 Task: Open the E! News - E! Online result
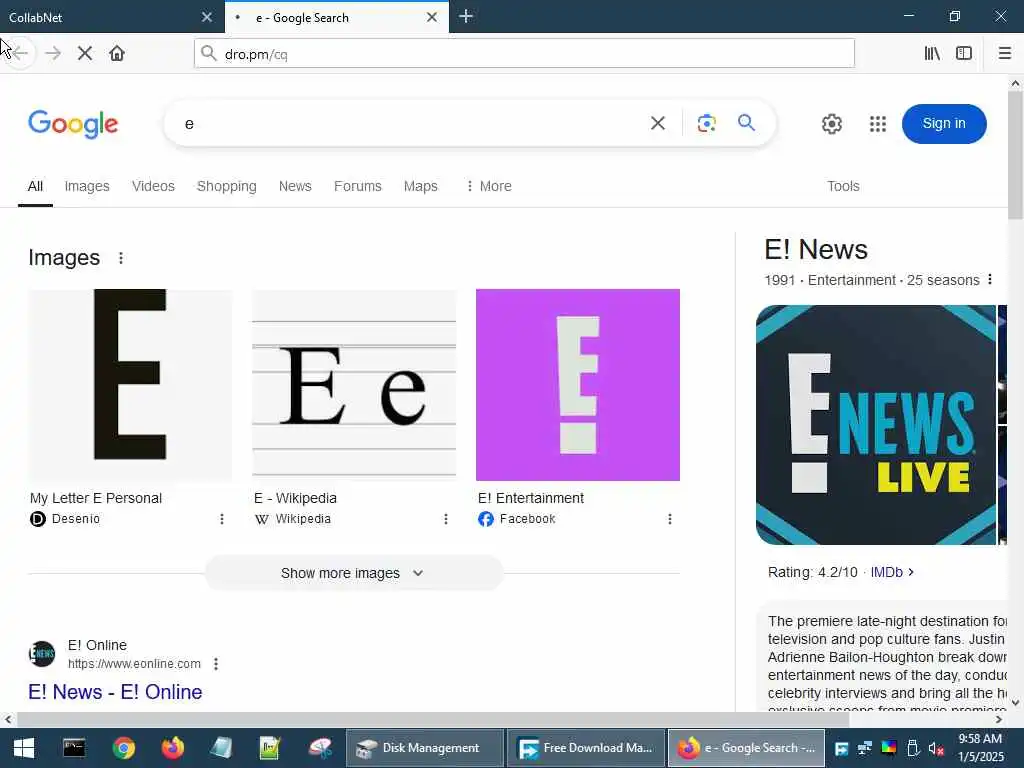(x=115, y=692)
